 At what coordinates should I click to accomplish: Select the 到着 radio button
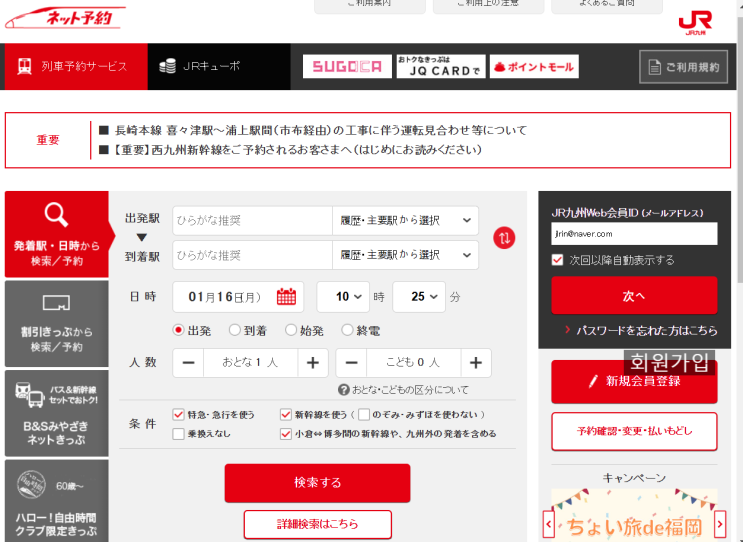click(x=235, y=330)
